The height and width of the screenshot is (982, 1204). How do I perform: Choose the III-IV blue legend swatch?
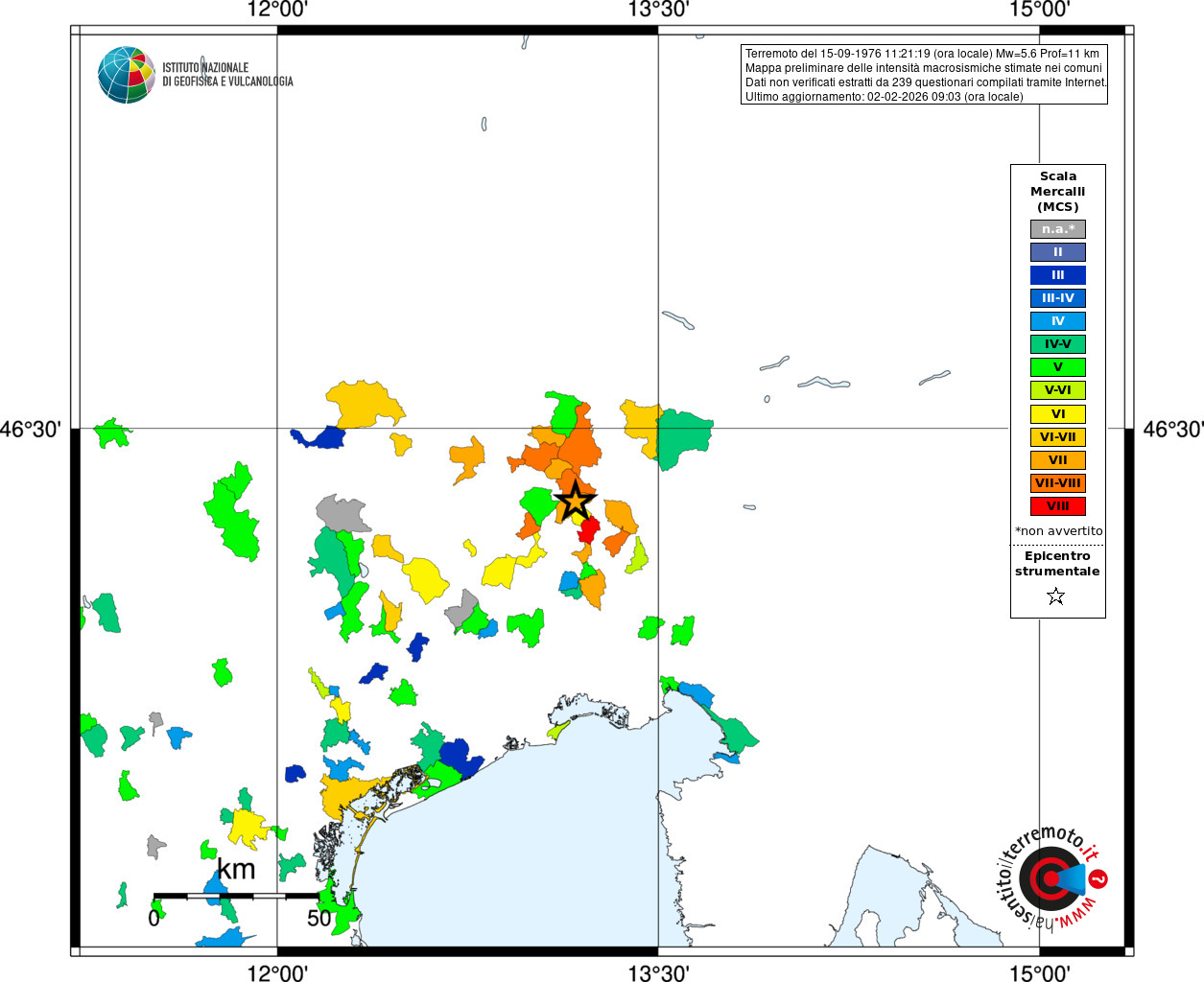click(x=1057, y=298)
